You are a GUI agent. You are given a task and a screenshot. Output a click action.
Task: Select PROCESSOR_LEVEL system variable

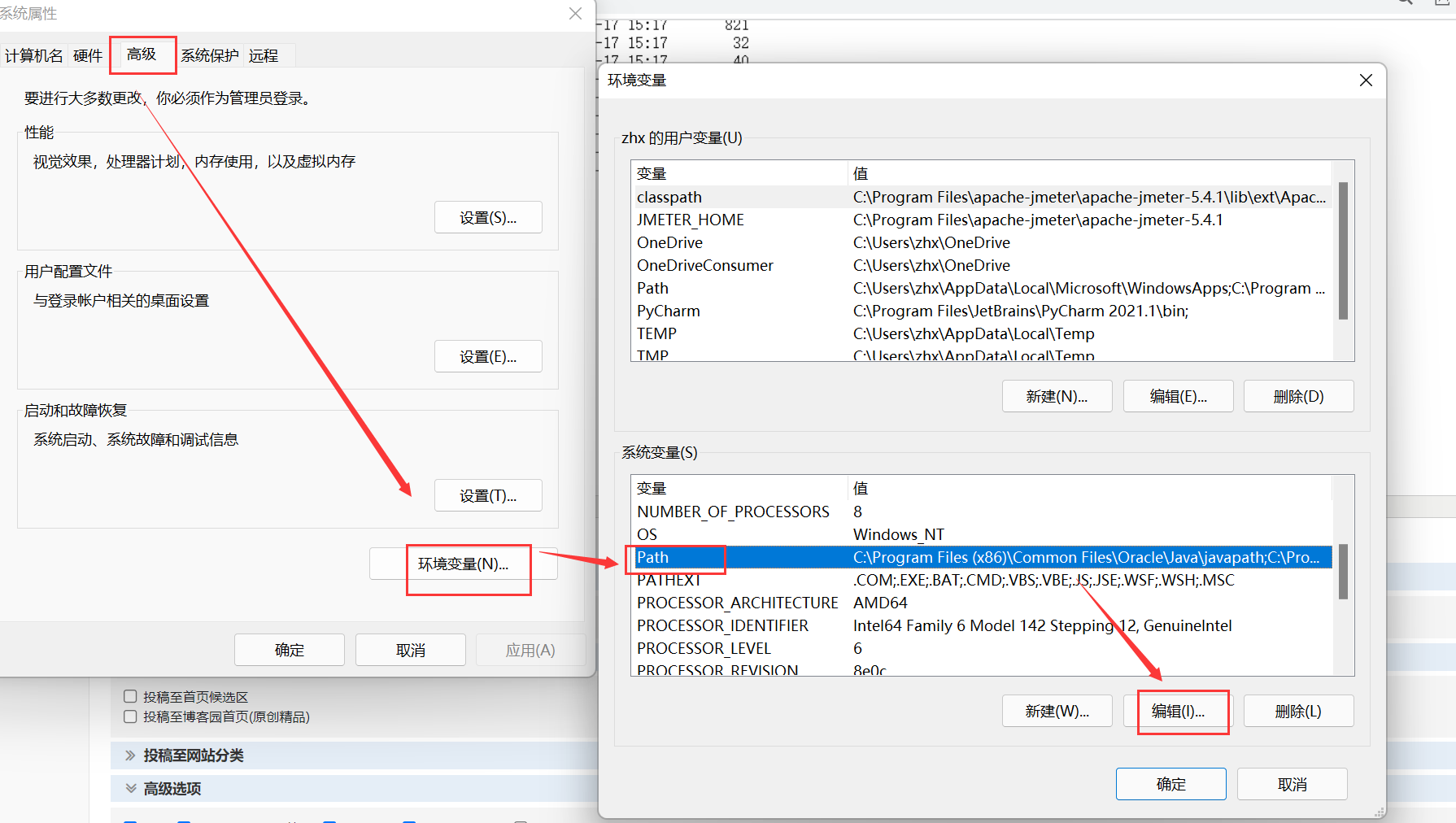pos(982,648)
